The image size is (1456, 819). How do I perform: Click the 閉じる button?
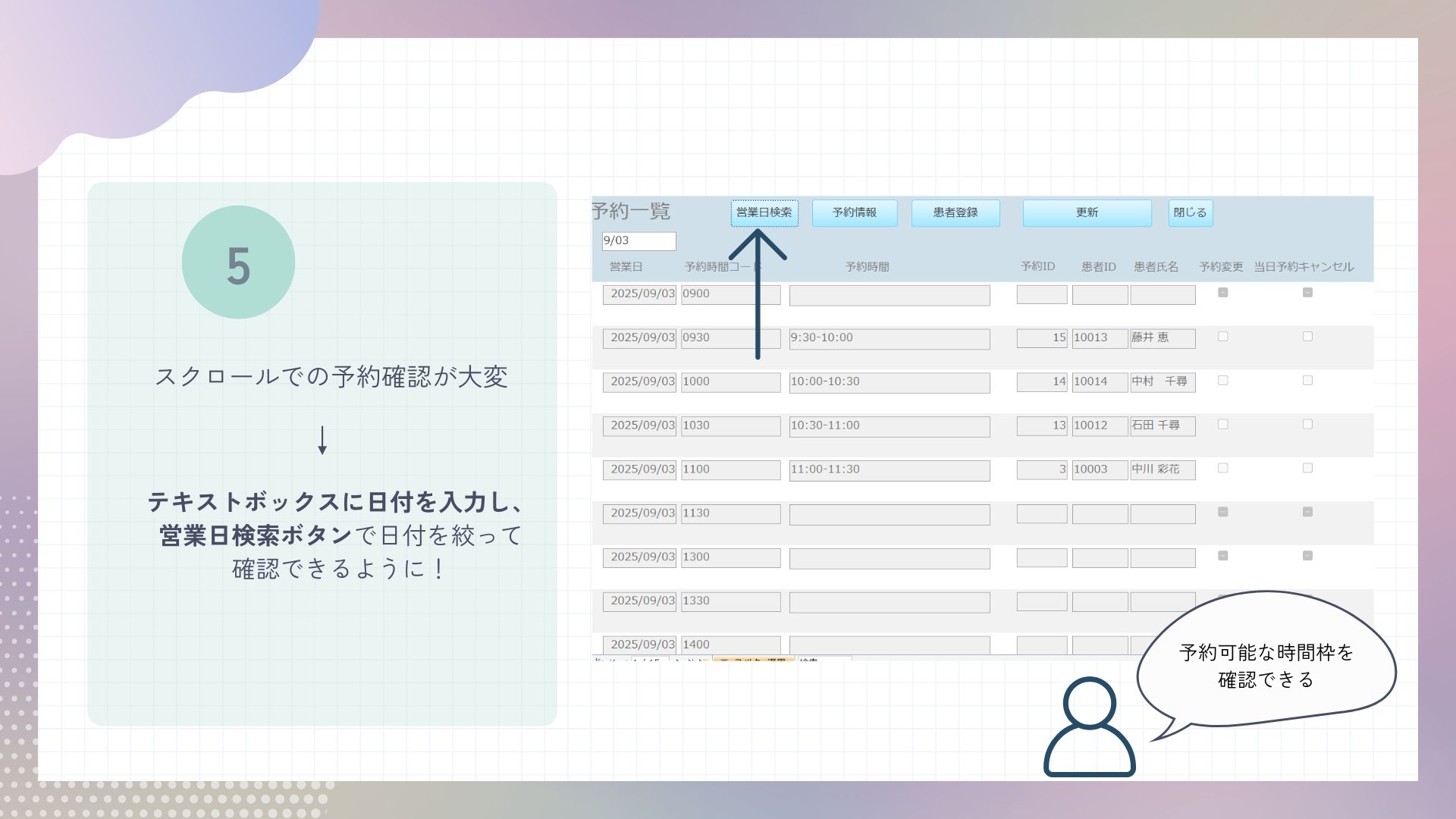tap(1190, 213)
